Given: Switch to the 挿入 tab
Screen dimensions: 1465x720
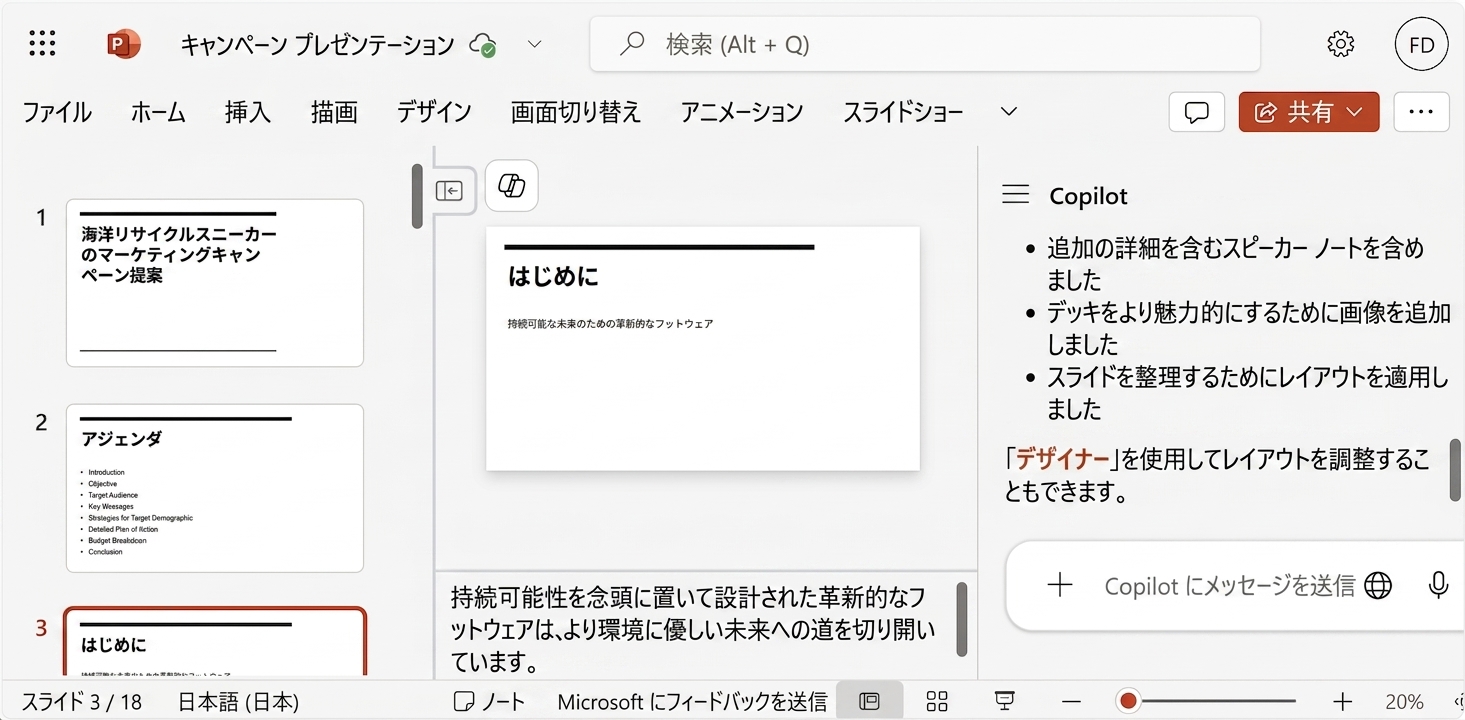Looking at the screenshot, I should [x=248, y=112].
